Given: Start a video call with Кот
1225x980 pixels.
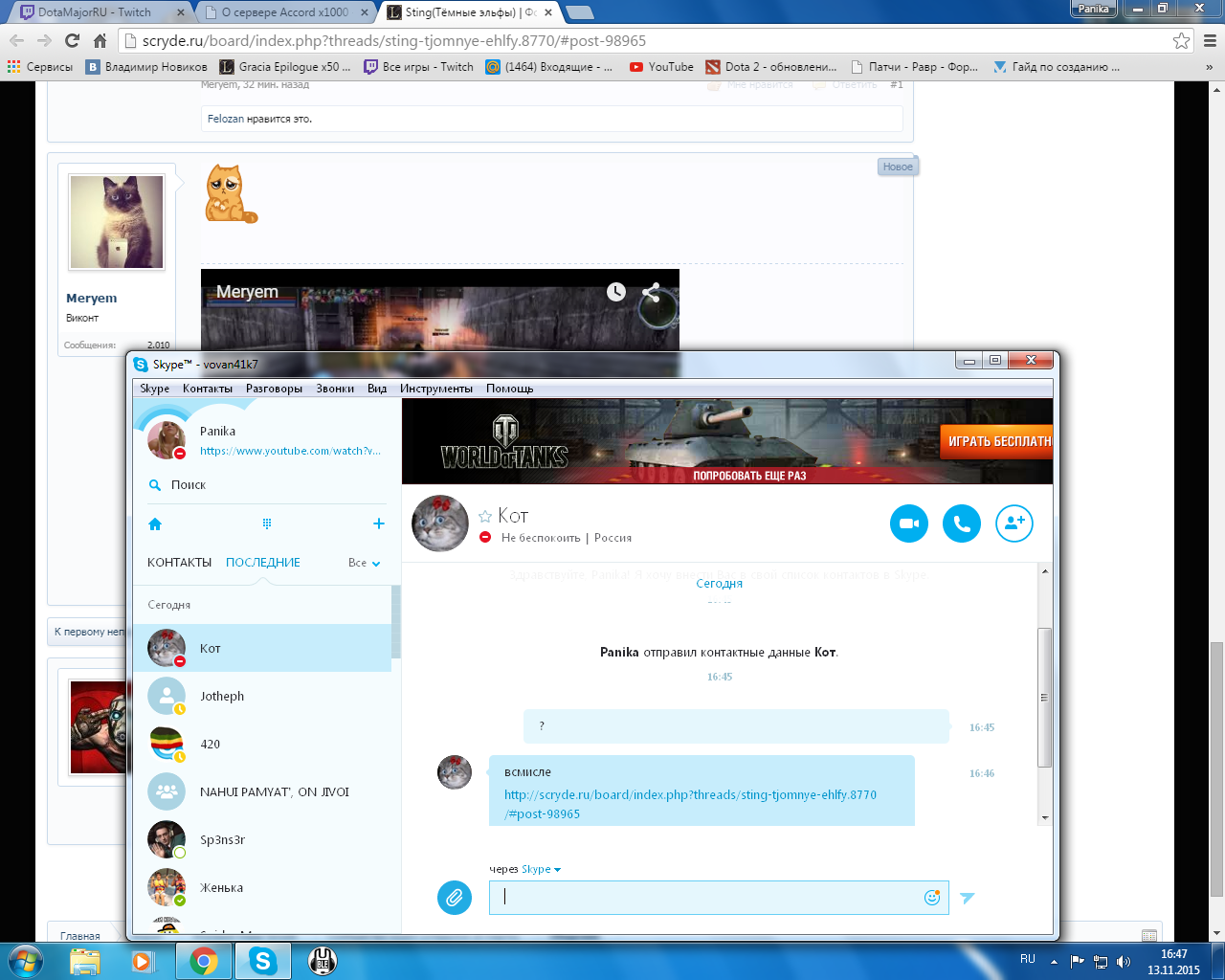Looking at the screenshot, I should click(908, 523).
